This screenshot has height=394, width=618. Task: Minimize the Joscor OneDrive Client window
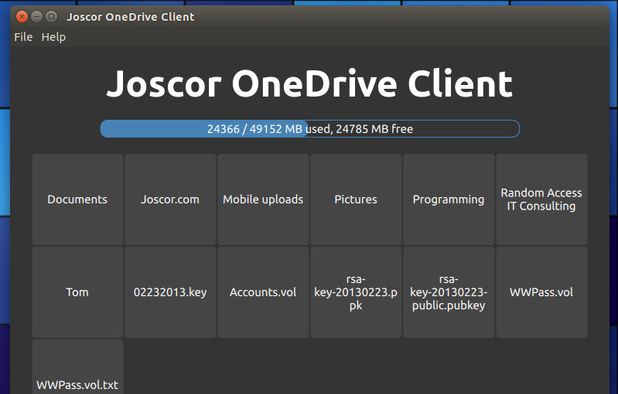[x=37, y=17]
